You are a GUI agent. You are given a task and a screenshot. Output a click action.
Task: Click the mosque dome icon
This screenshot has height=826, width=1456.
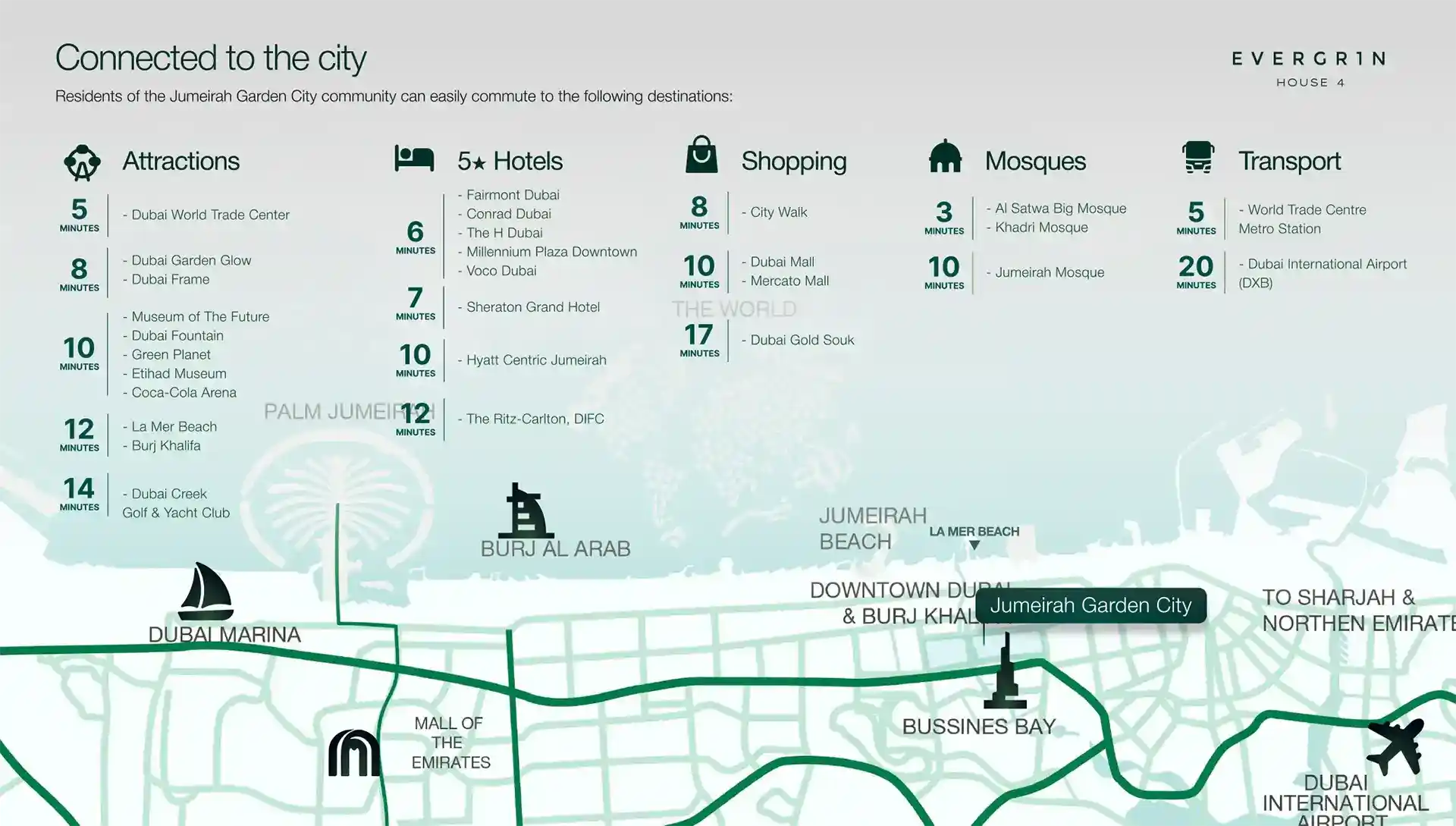(945, 157)
